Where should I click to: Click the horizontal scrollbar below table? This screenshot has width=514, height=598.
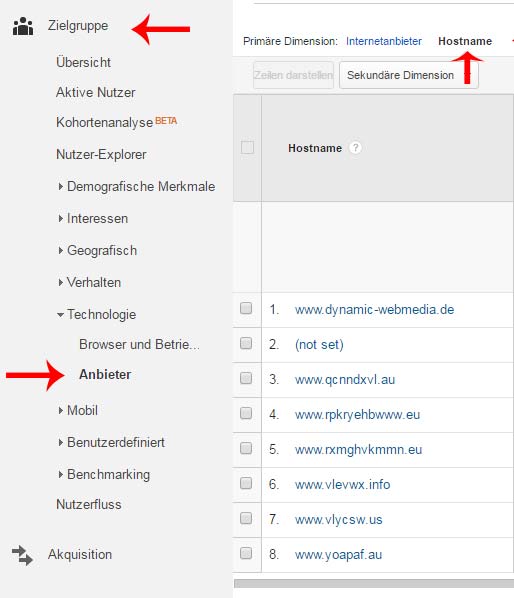[x=374, y=584]
